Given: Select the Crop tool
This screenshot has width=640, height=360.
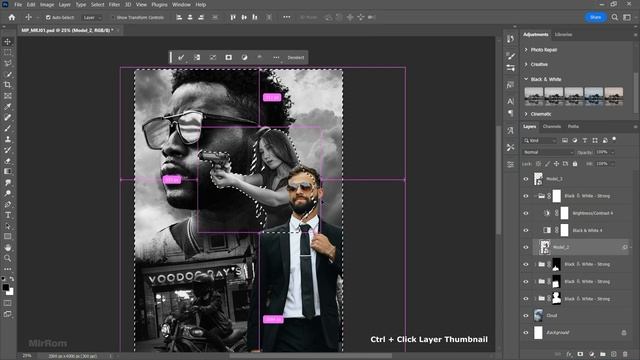Looking at the screenshot, I should click(7, 85).
